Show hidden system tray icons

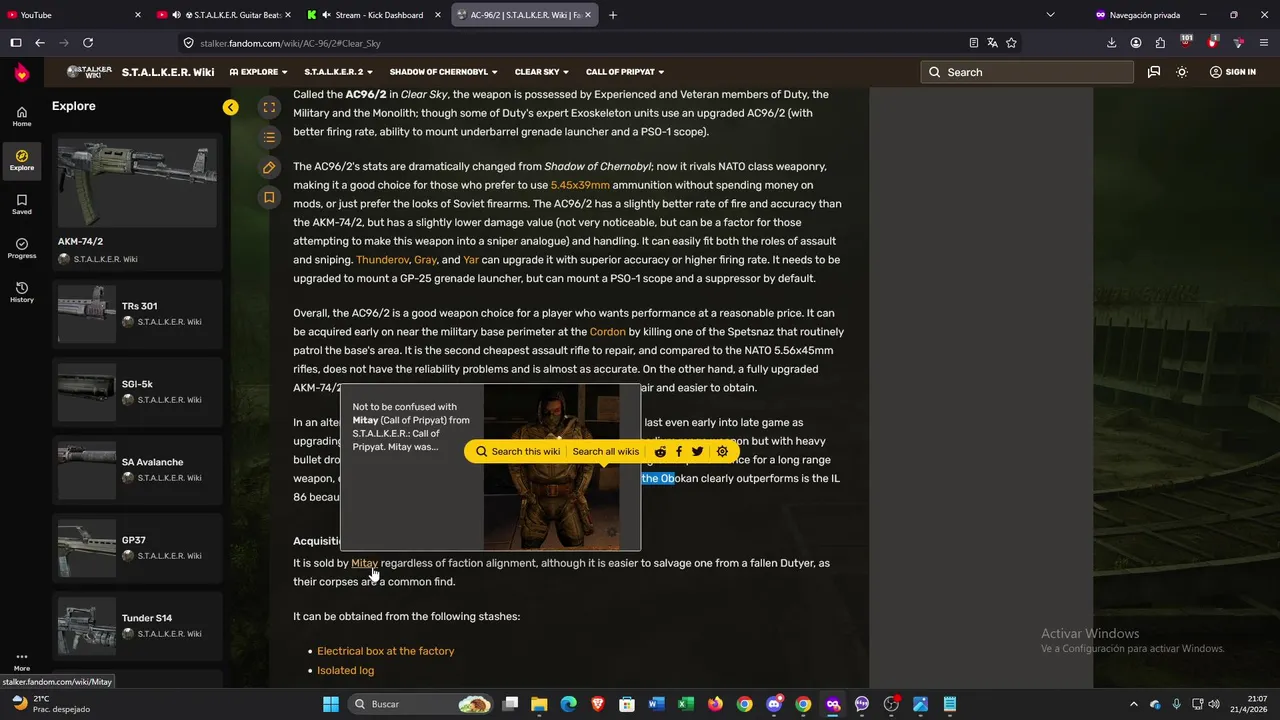click(x=1133, y=704)
